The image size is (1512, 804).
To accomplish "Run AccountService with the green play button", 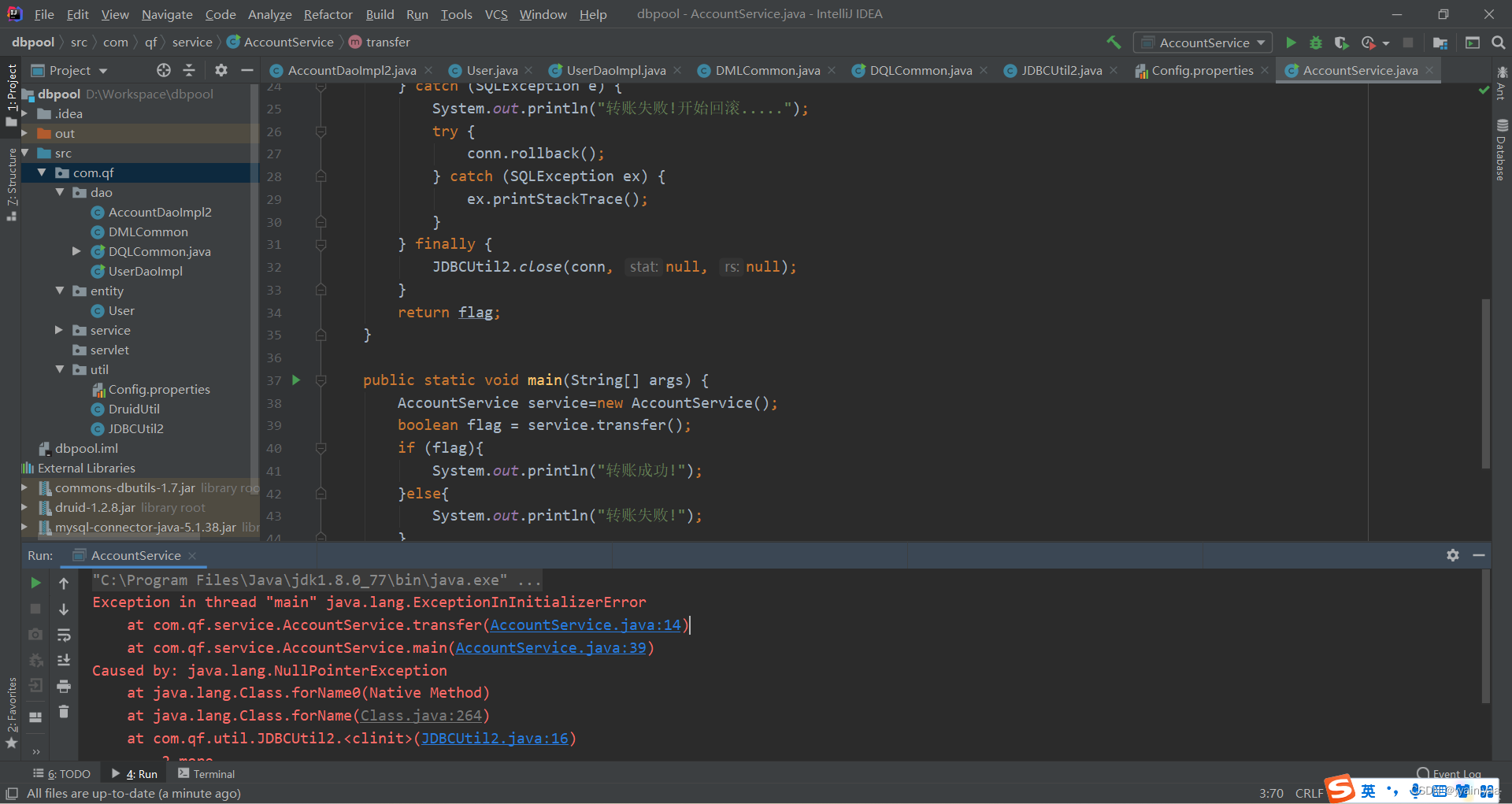I will pyautogui.click(x=1291, y=43).
